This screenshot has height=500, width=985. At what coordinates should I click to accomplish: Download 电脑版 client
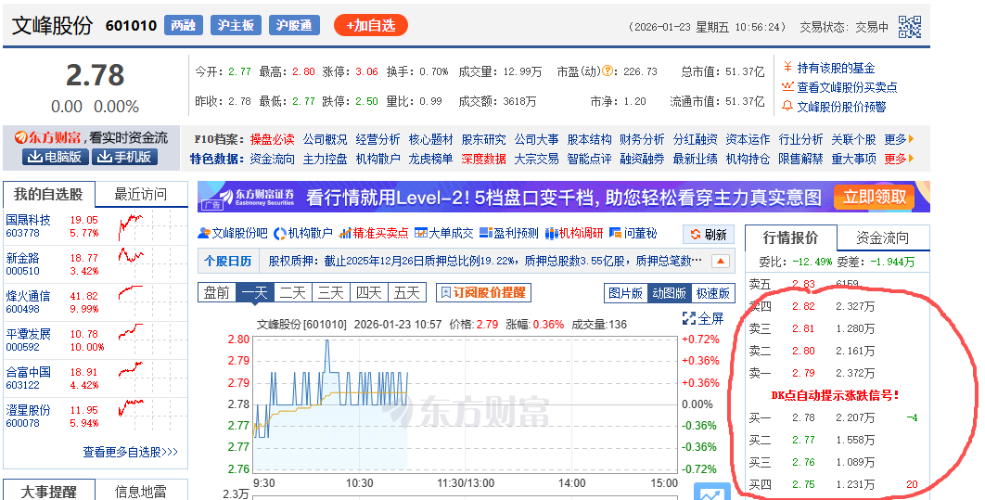[55, 157]
